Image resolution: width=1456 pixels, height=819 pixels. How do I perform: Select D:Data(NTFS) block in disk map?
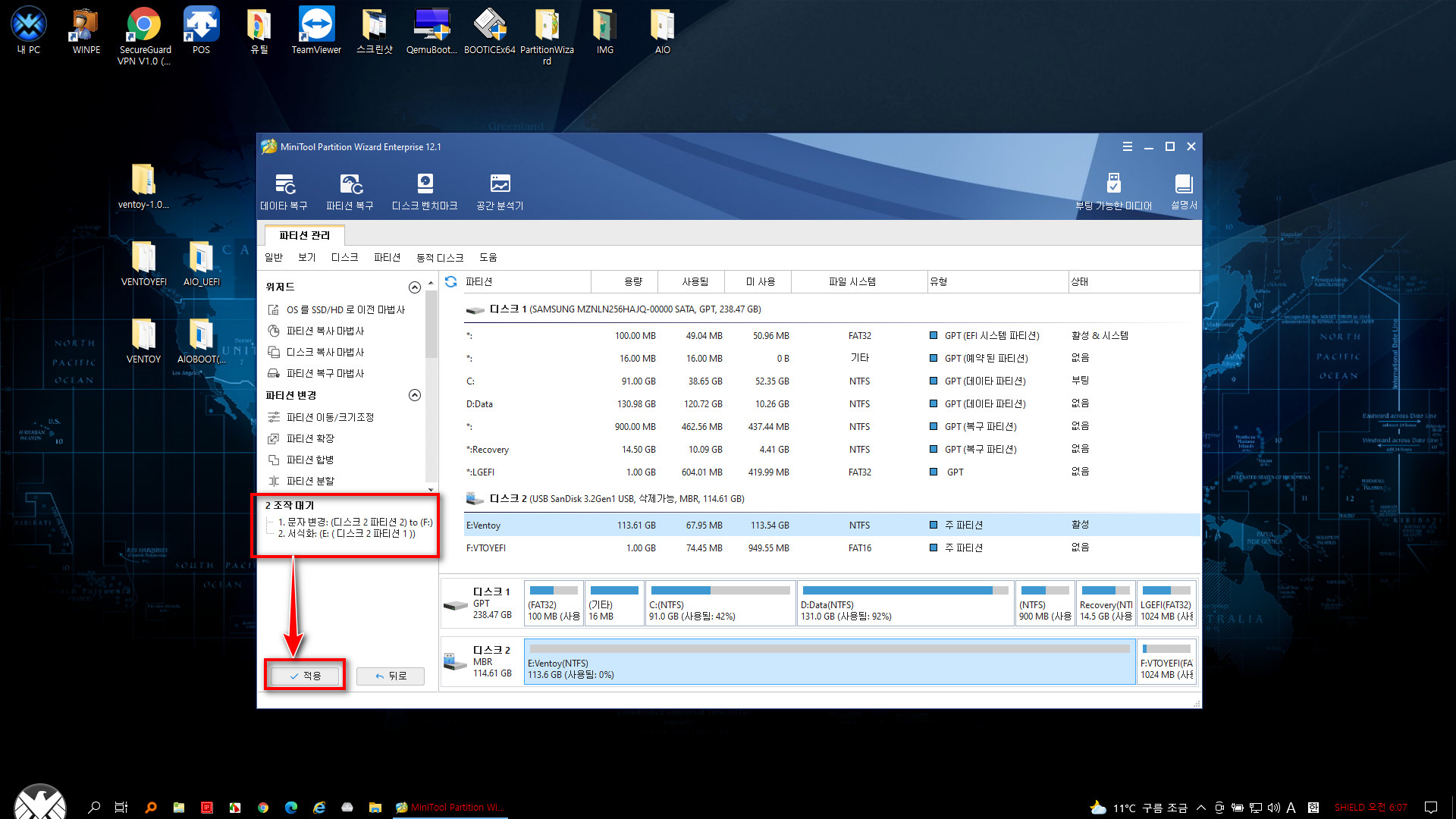tap(905, 604)
